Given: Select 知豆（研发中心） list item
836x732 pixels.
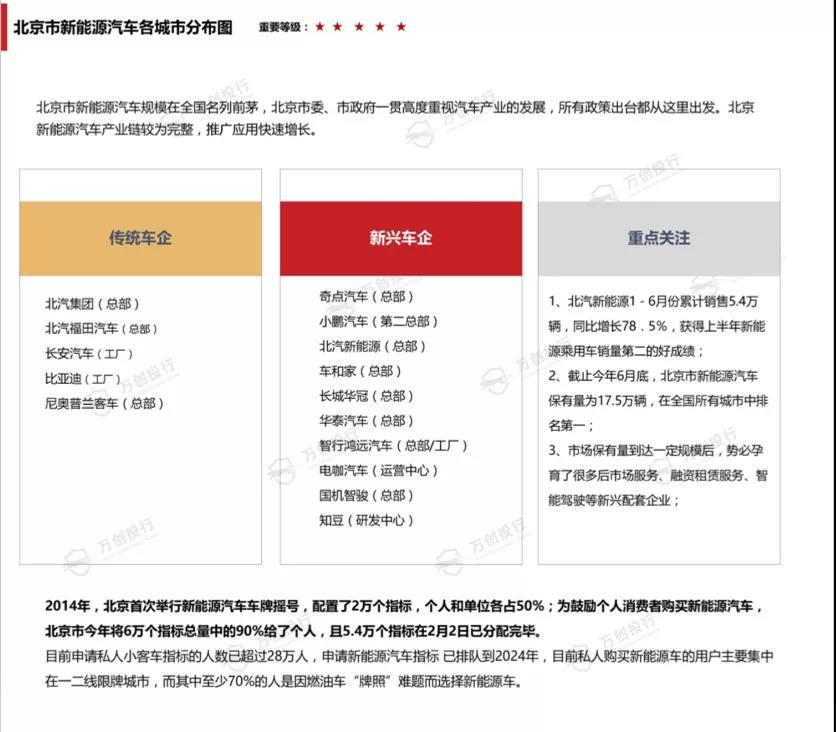Looking at the screenshot, I should [x=366, y=520].
